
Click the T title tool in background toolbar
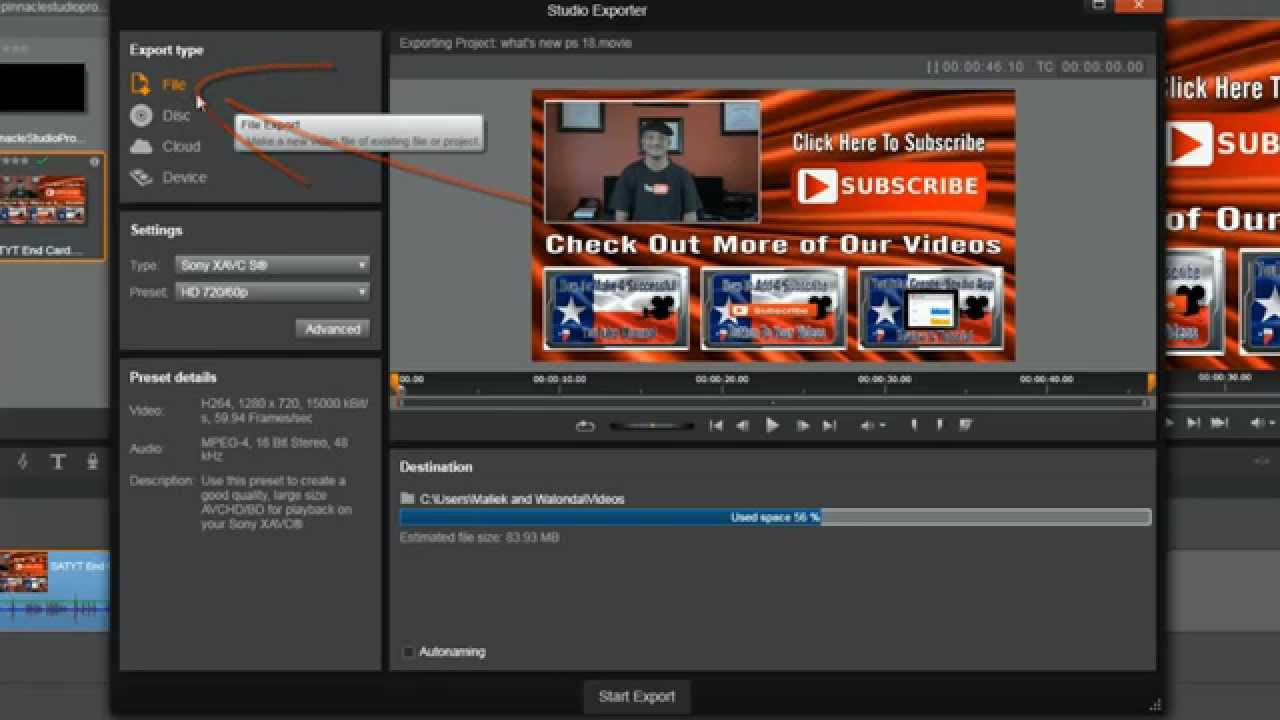(x=58, y=462)
